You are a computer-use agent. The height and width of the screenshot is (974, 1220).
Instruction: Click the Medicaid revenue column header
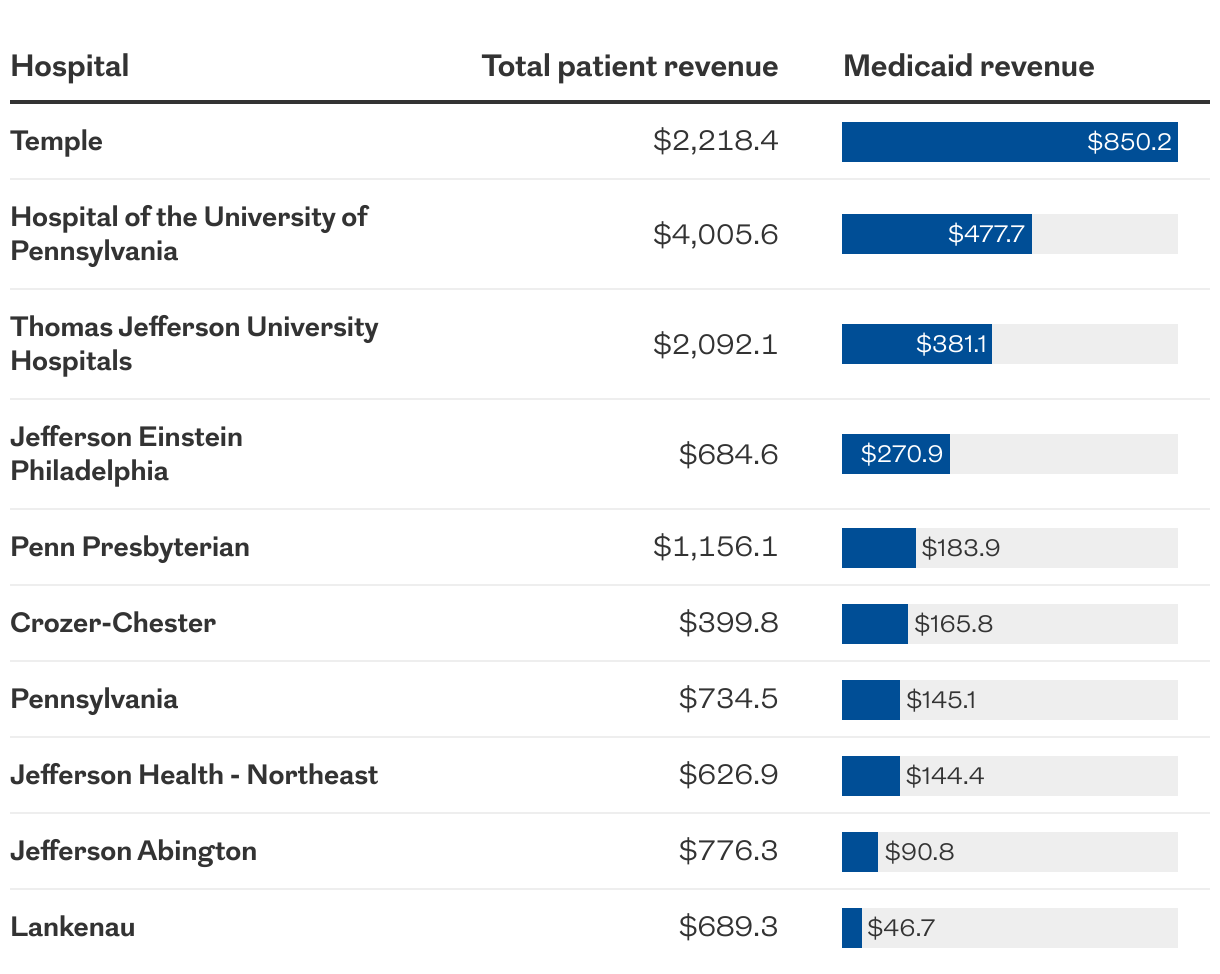(x=969, y=67)
